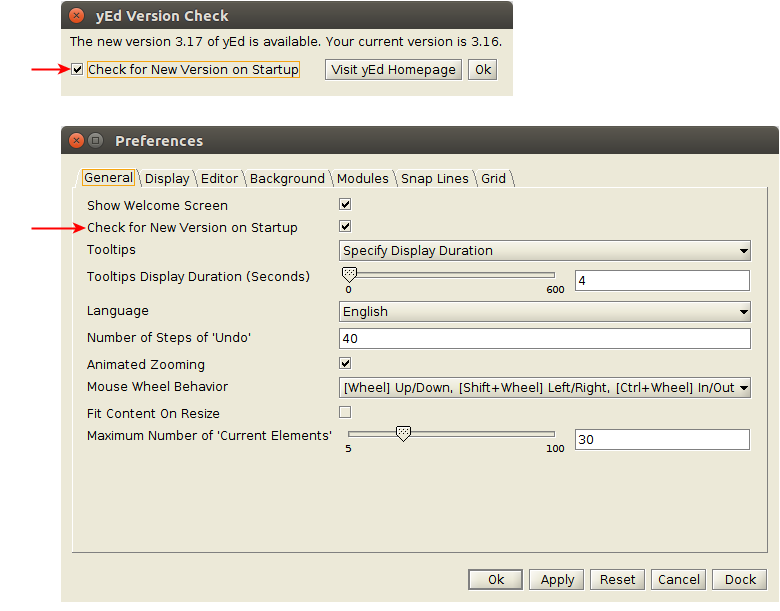Click the Reset button
The width and height of the screenshot is (780, 611).
click(617, 580)
